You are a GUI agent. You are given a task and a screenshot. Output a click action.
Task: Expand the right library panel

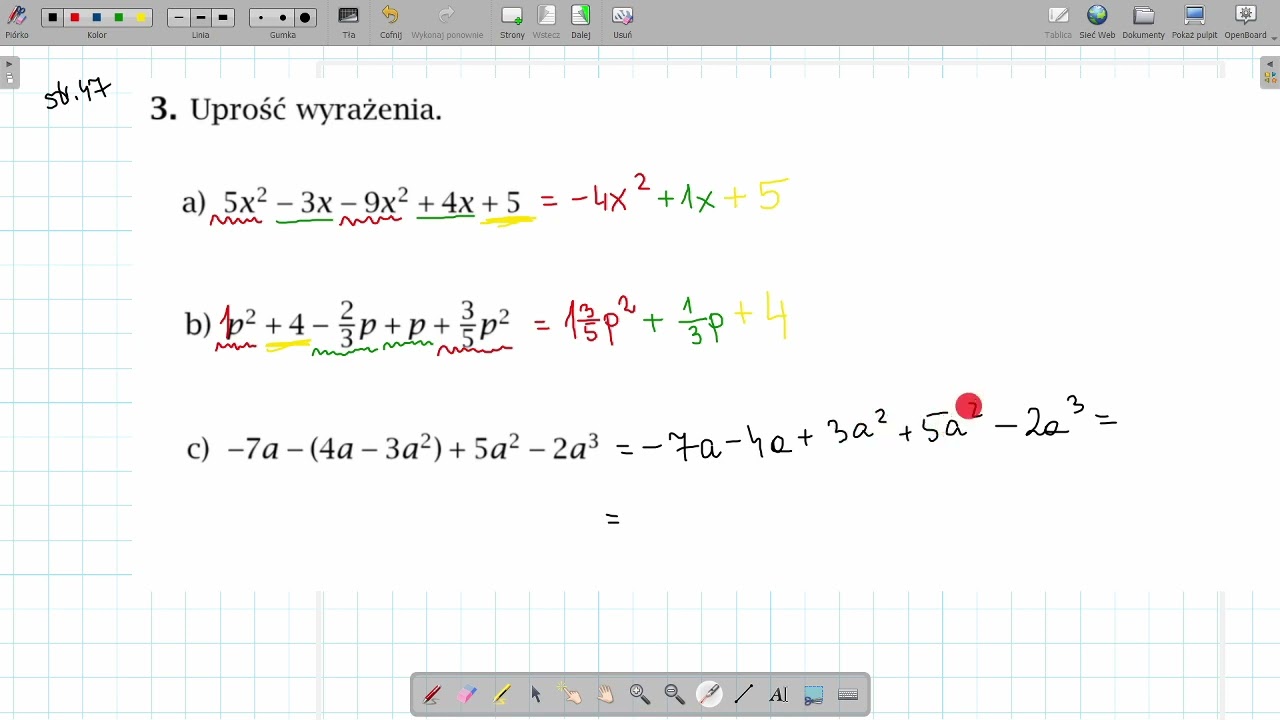pos(1270,72)
